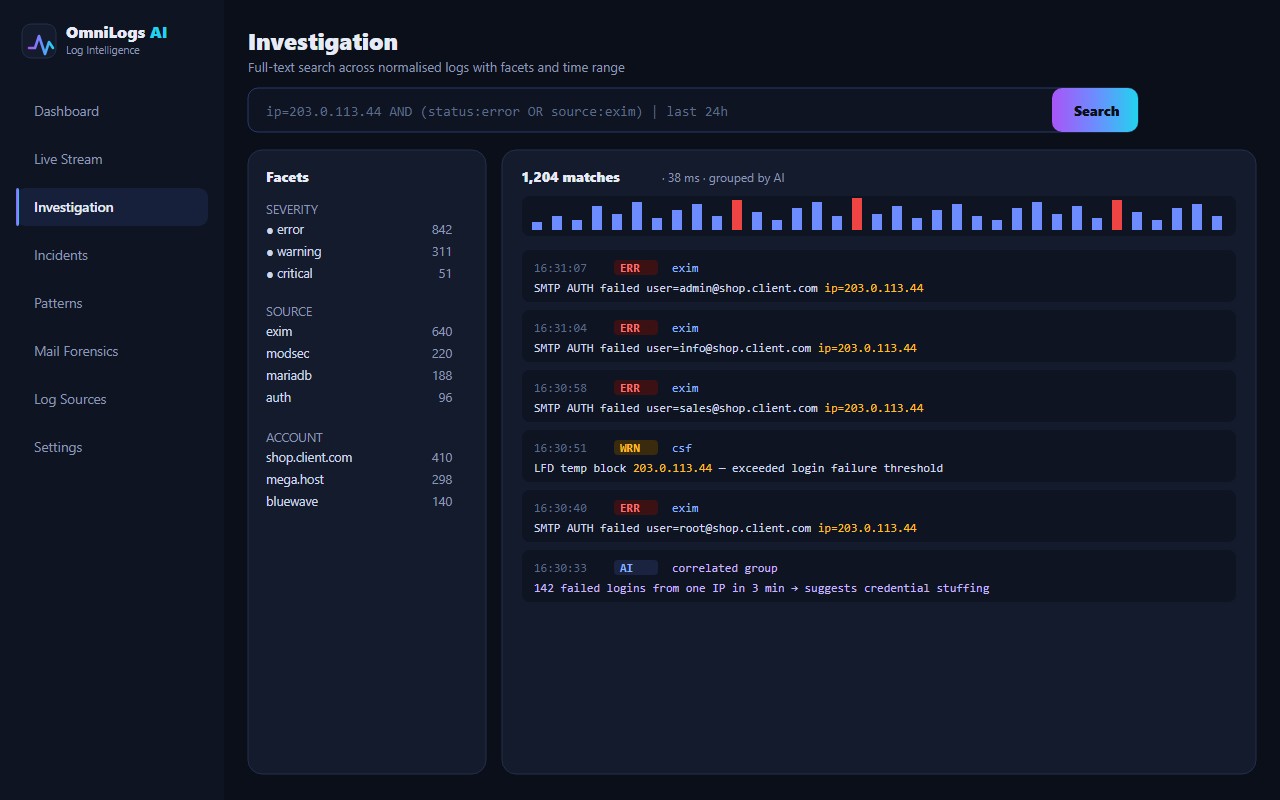Screen dimensions: 1280x800
Task: Open the 16:31:04 info@shop.client.com log entry
Action: (879, 336)
